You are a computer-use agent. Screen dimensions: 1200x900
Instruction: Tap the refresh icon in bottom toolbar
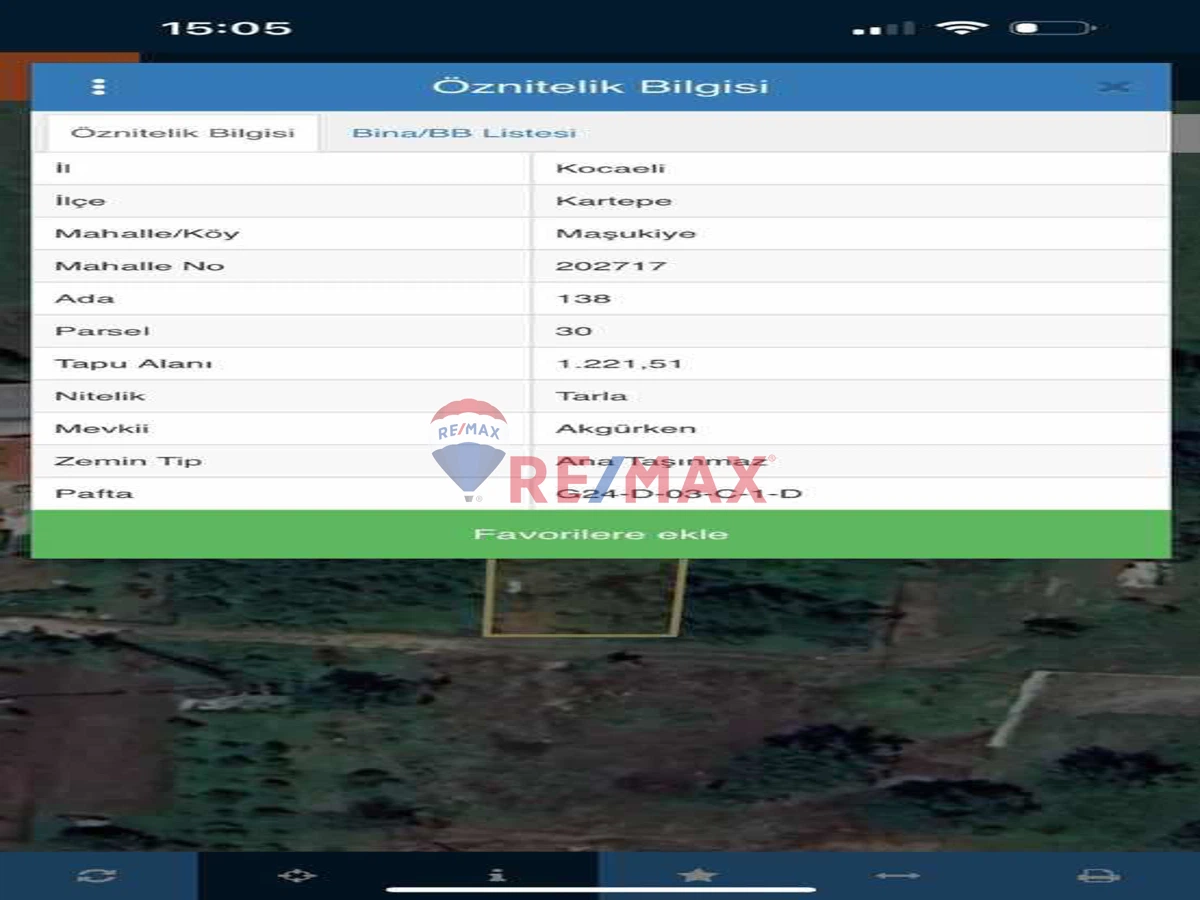97,876
